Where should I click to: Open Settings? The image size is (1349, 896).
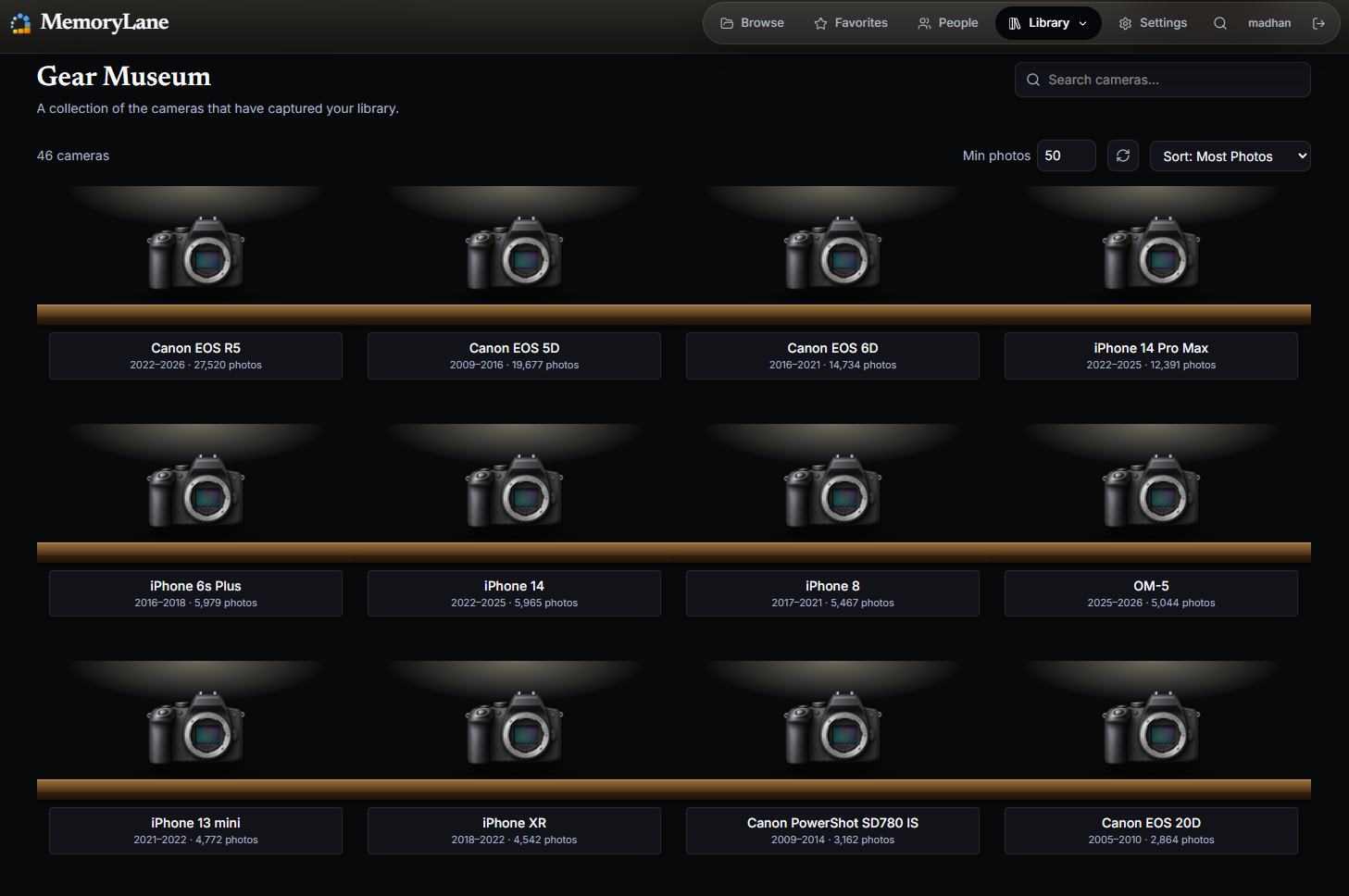(x=1153, y=23)
